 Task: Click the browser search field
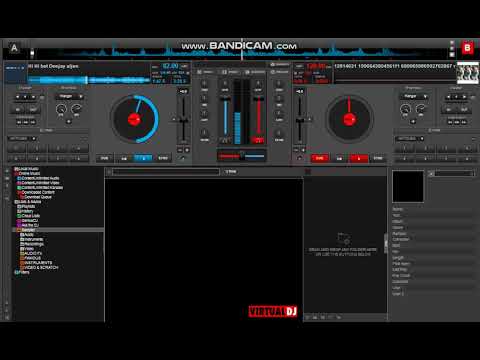click(x=166, y=172)
